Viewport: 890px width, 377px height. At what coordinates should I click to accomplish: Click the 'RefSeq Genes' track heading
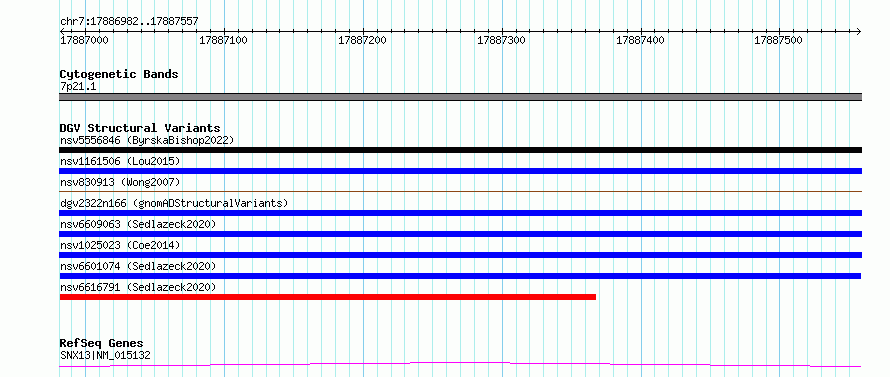point(101,344)
